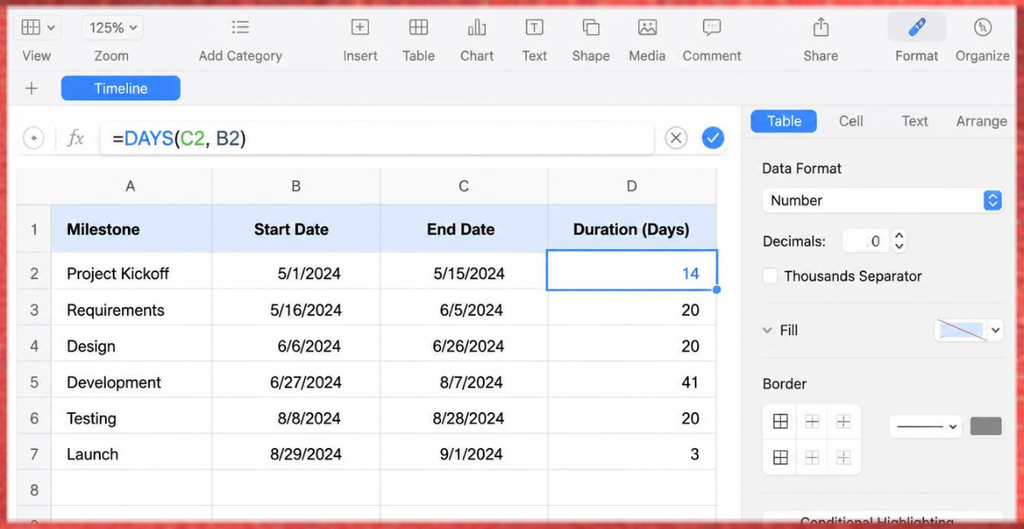Click the fill handle dot on cell D2

(x=717, y=289)
